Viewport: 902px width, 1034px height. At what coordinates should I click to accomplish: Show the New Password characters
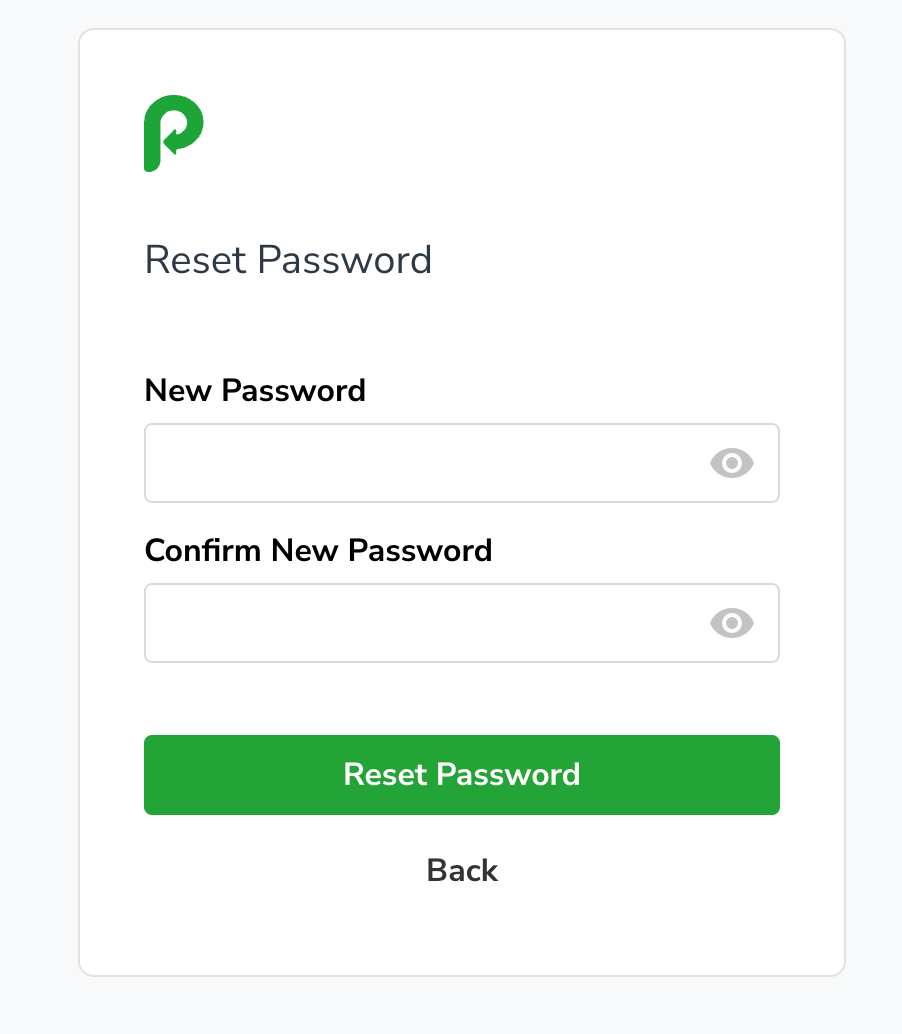pyautogui.click(x=731, y=463)
